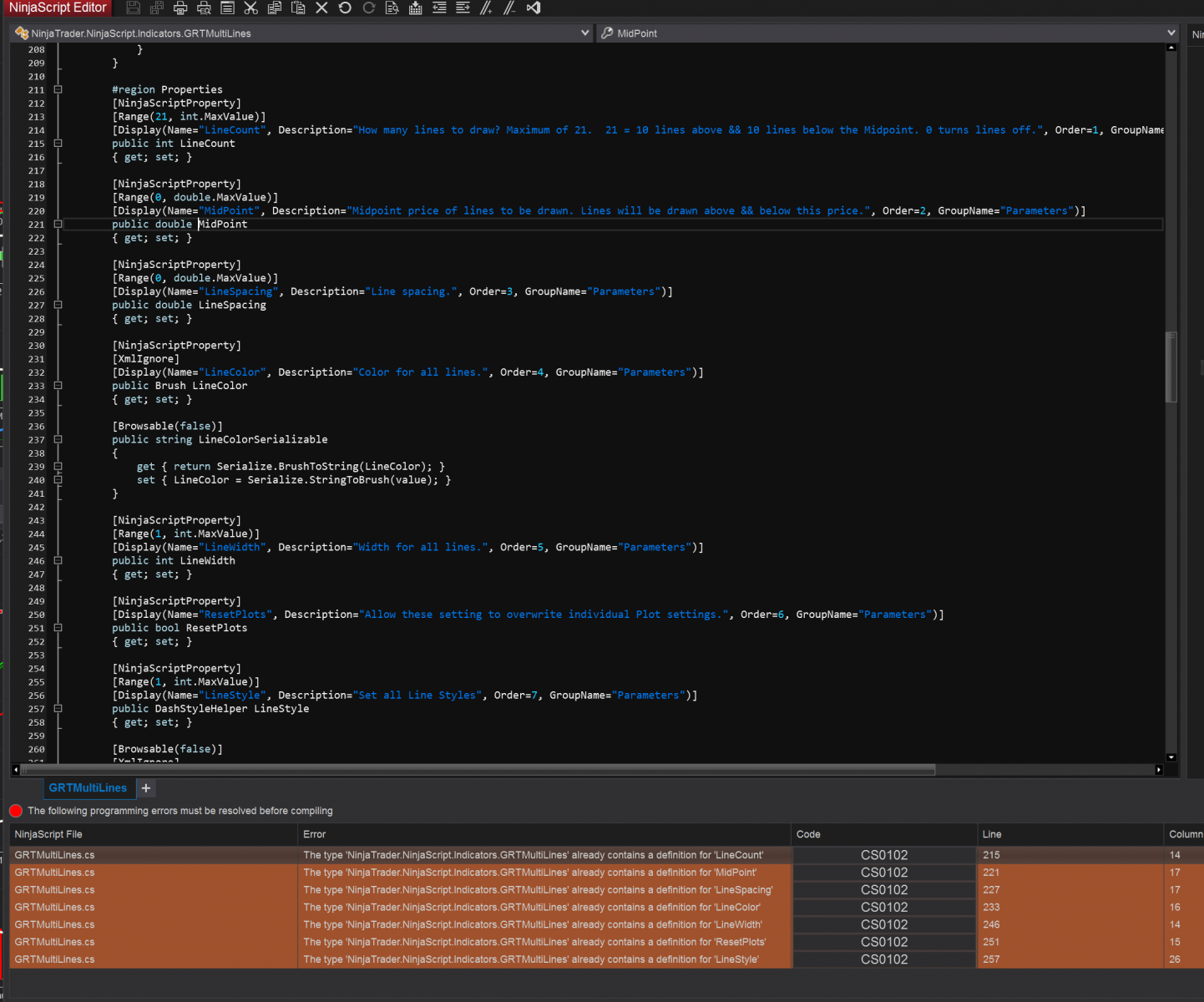Click the Find in document icon
Viewport: 1204px width, 1002px height.
(x=392, y=8)
